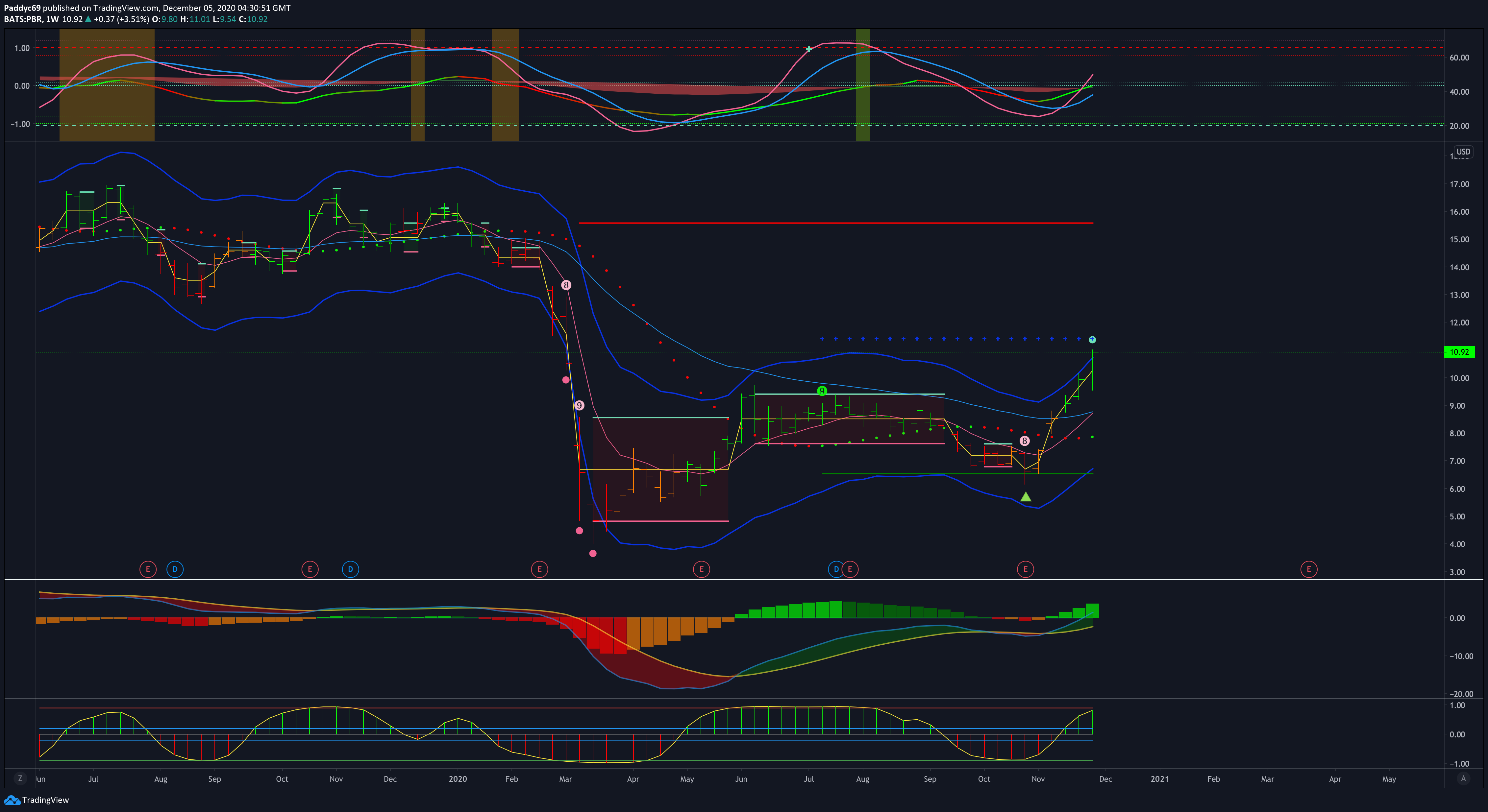Image resolution: width=1488 pixels, height=812 pixels.
Task: Open the USD currency selector
Action: 1463,152
